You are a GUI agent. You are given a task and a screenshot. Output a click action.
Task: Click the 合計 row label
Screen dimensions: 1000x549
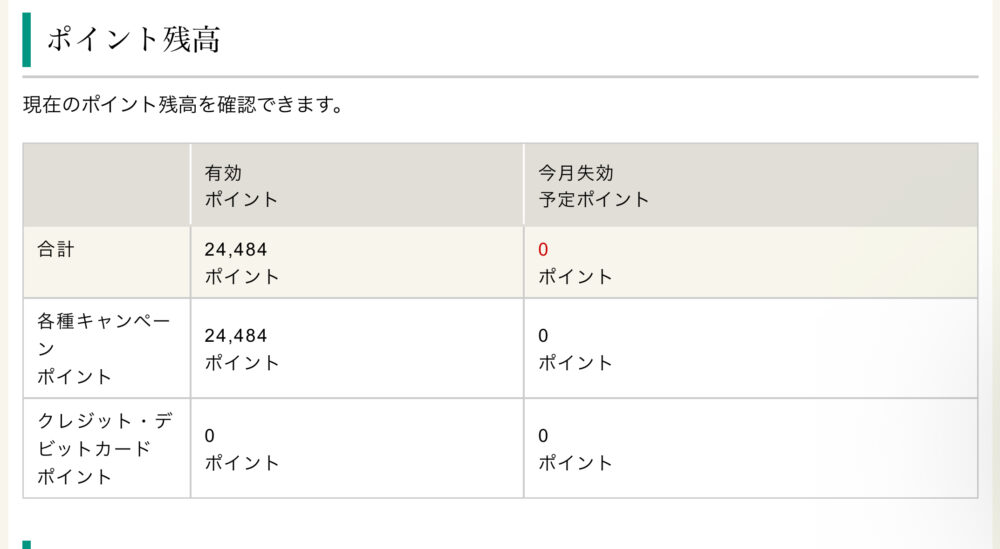pyautogui.click(x=56, y=249)
